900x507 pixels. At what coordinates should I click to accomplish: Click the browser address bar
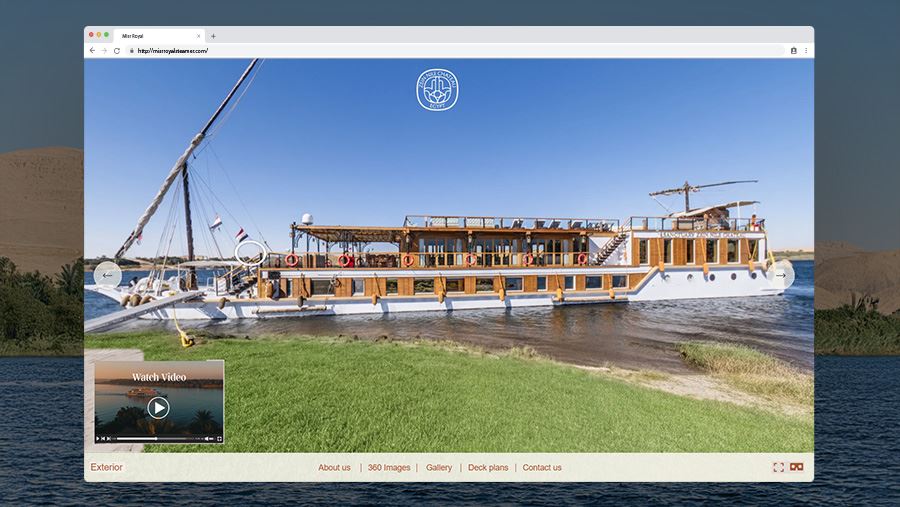(450, 50)
